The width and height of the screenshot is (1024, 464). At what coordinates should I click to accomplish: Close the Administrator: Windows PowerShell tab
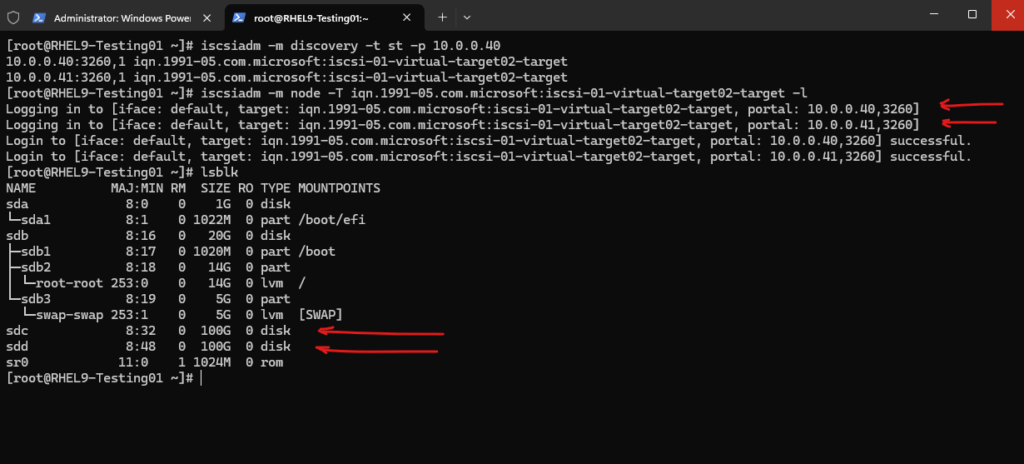[206, 18]
